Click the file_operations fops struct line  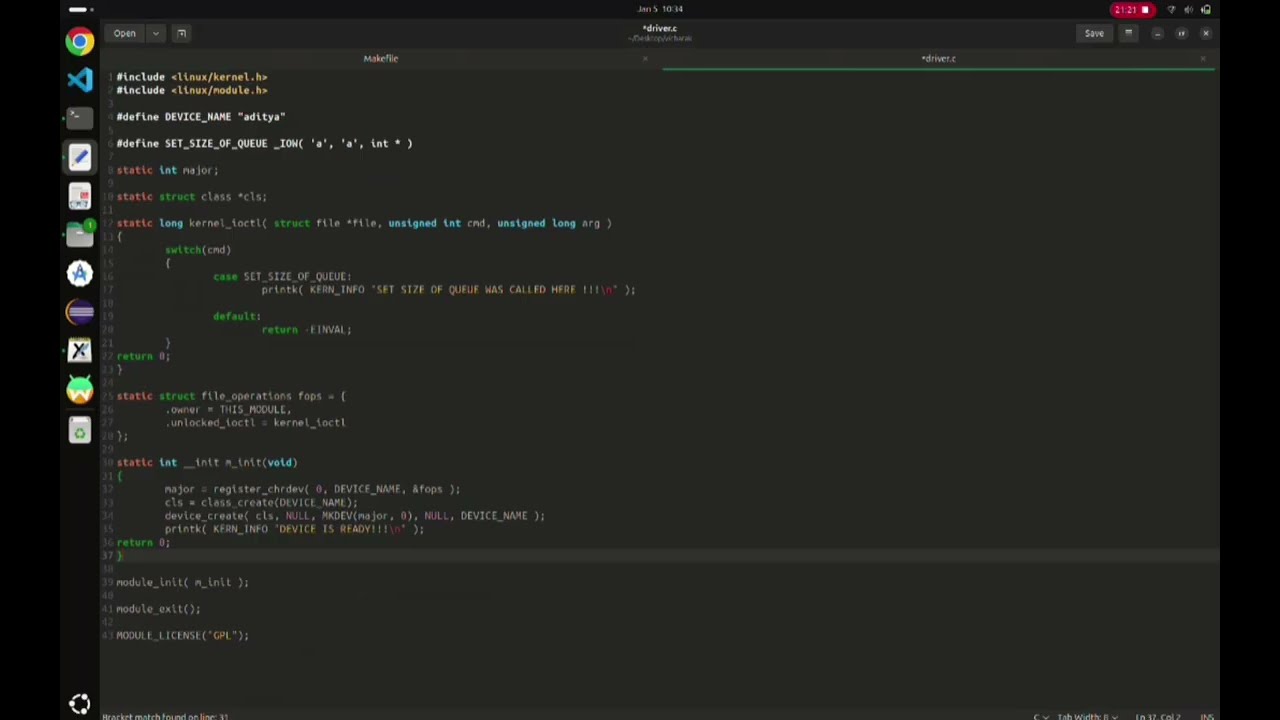click(231, 396)
